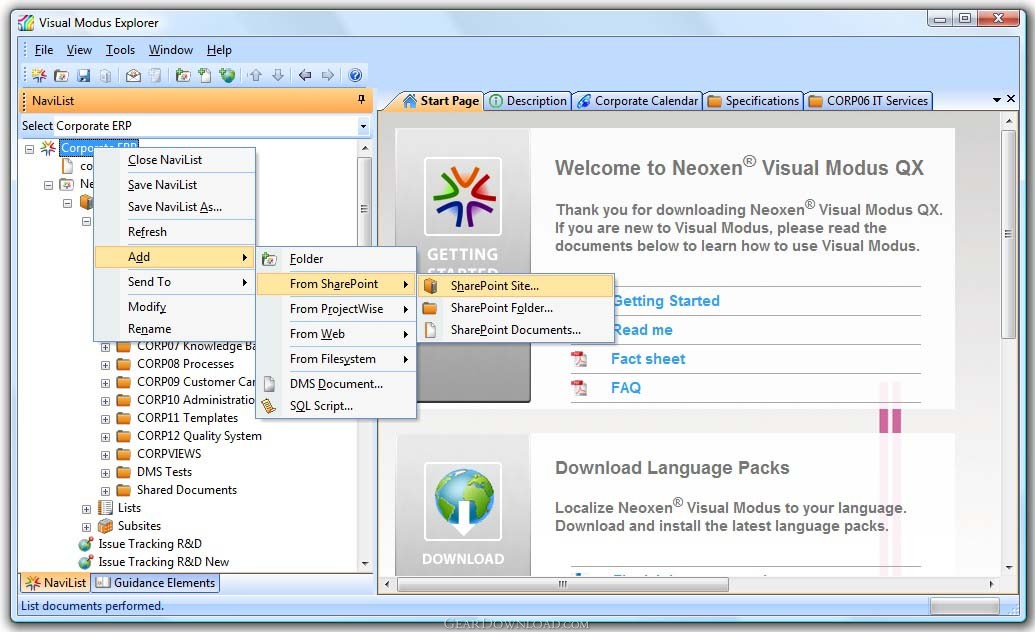The height and width of the screenshot is (632, 1035).
Task: Expand the CORP08 Processes node
Action: (x=105, y=365)
